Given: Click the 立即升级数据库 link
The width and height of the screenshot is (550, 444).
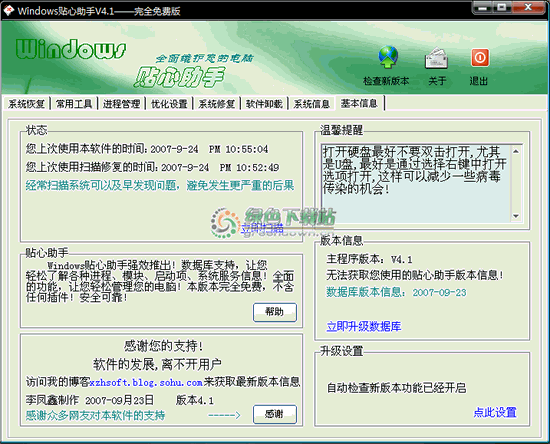Looking at the screenshot, I should [364, 327].
